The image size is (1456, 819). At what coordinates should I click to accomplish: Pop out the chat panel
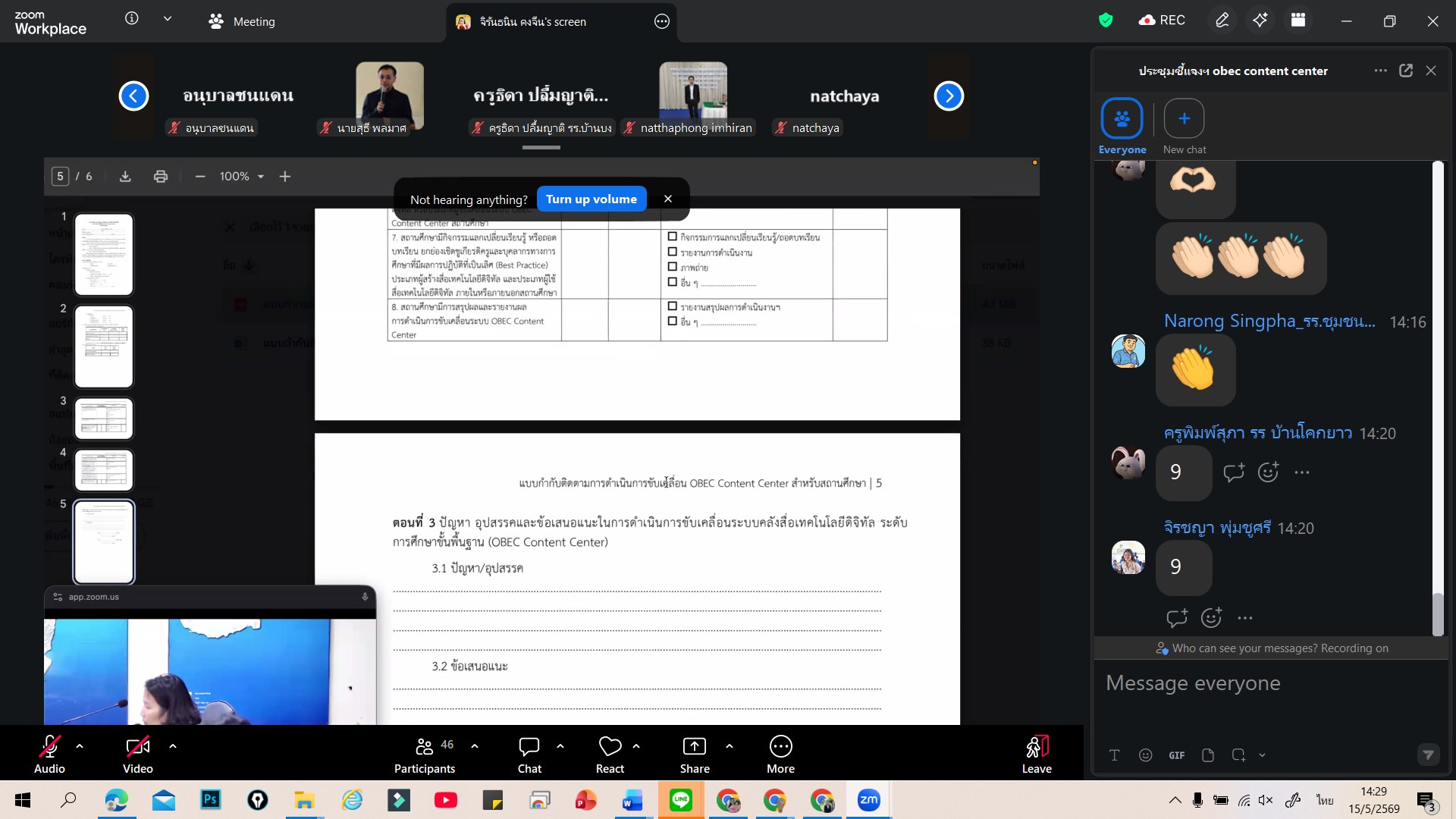click(1406, 71)
